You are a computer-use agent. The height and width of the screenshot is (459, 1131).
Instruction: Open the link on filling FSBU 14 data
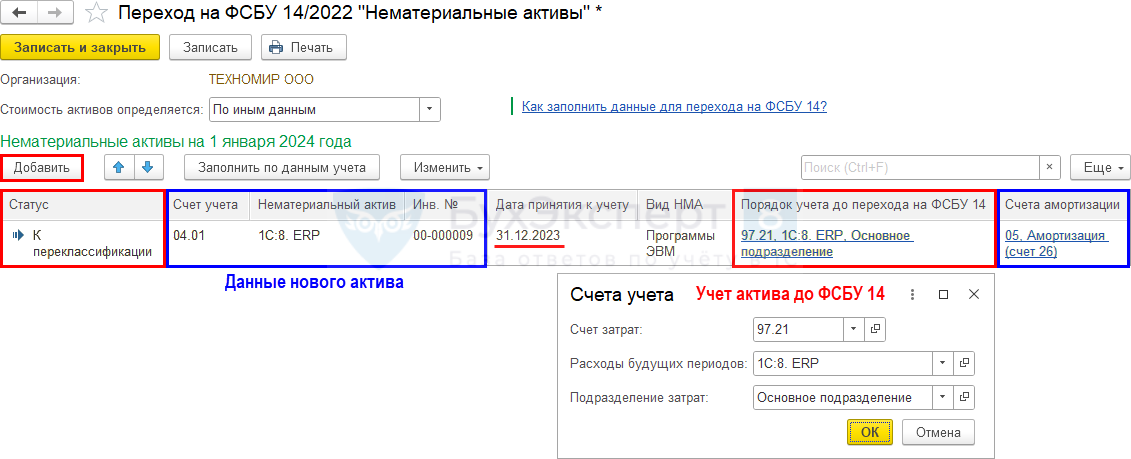[674, 107]
